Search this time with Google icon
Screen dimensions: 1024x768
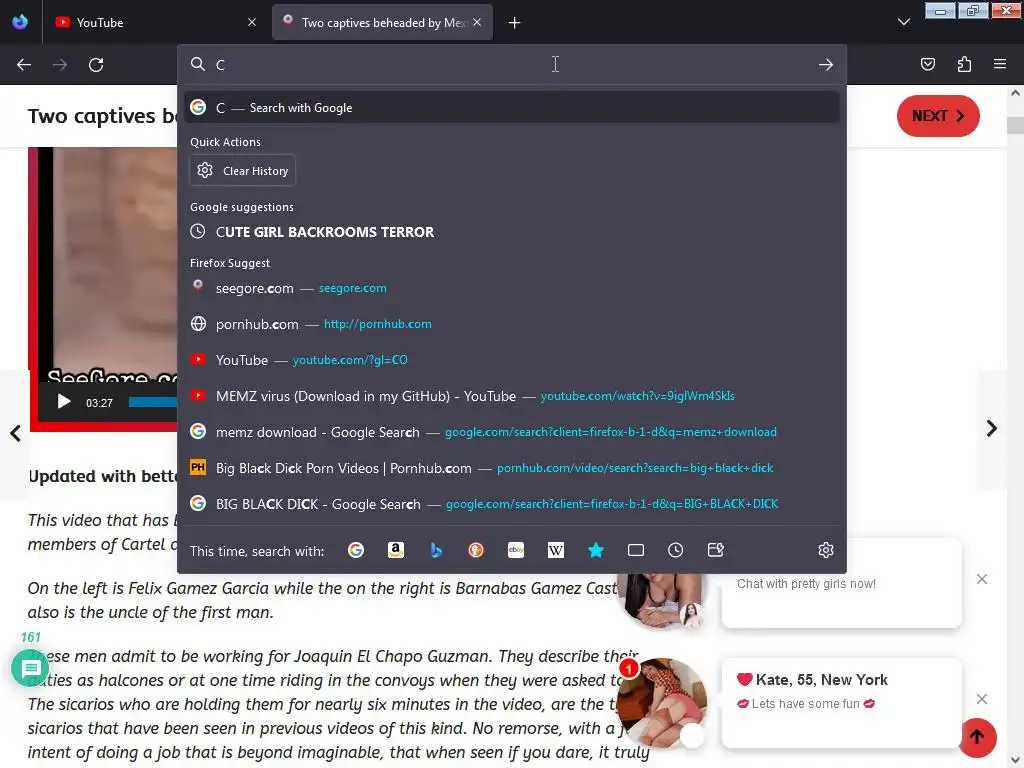(356, 551)
